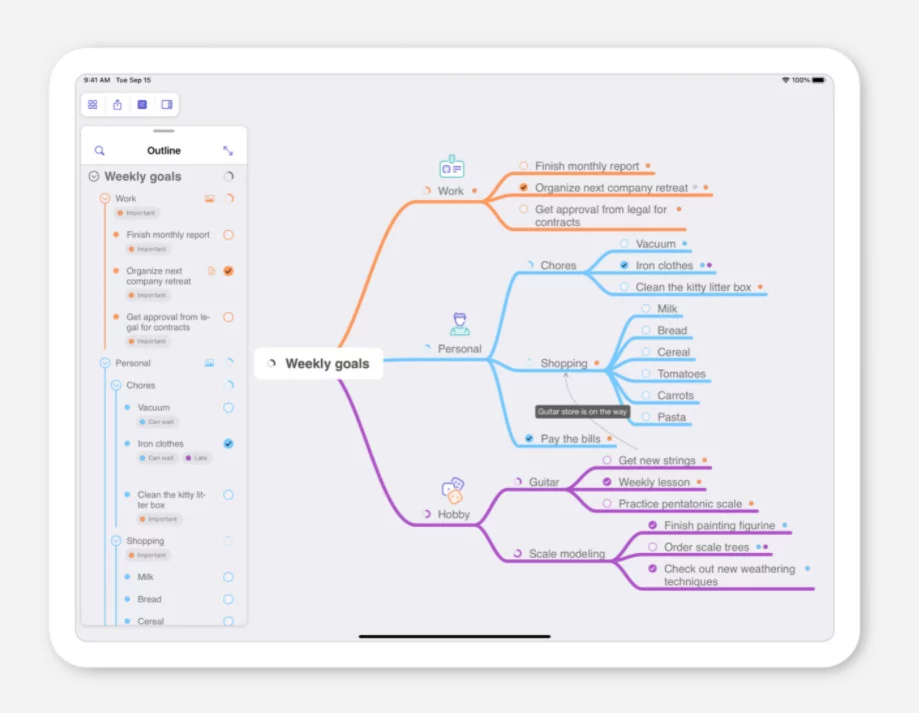Screen dimensions: 919x713
Task: Open the documents grid icon in toolbar
Action: pos(93,105)
